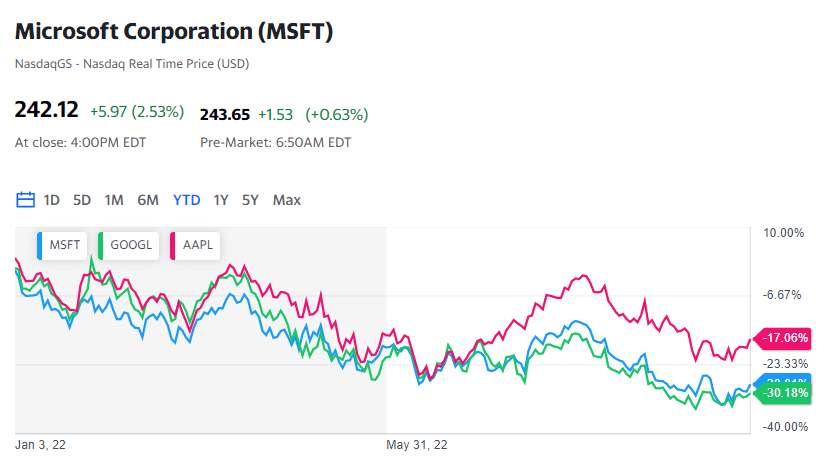The height and width of the screenshot is (474, 828).
Task: Toggle the AAPL comparison chip
Action: click(x=195, y=245)
